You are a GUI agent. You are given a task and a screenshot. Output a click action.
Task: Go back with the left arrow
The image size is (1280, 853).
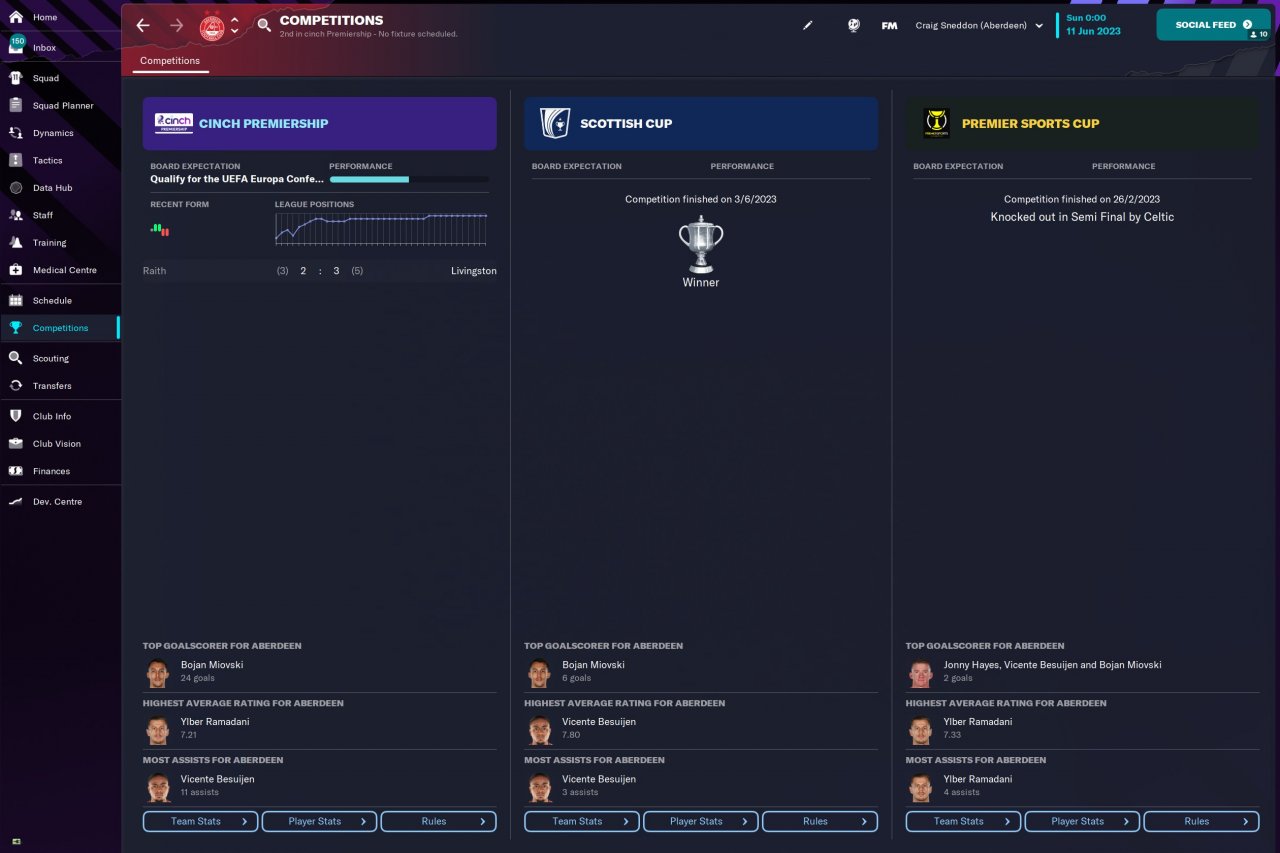pyautogui.click(x=143, y=25)
